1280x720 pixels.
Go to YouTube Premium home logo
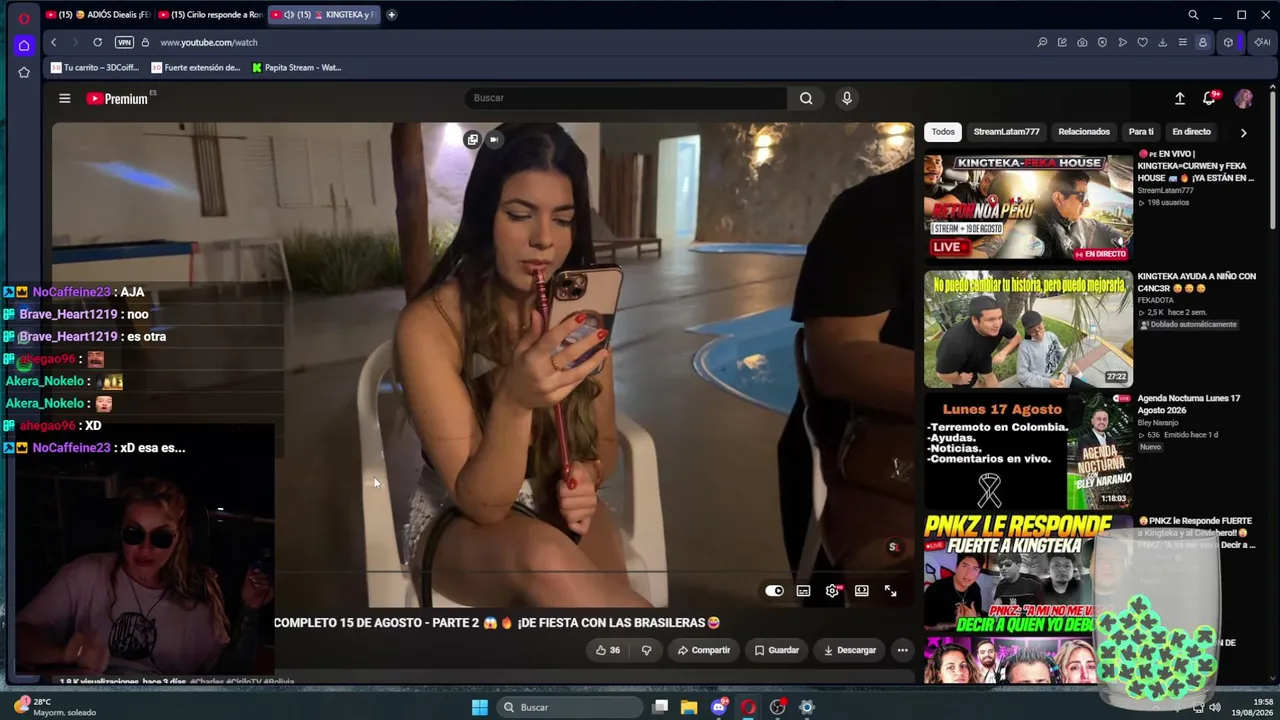click(x=117, y=98)
